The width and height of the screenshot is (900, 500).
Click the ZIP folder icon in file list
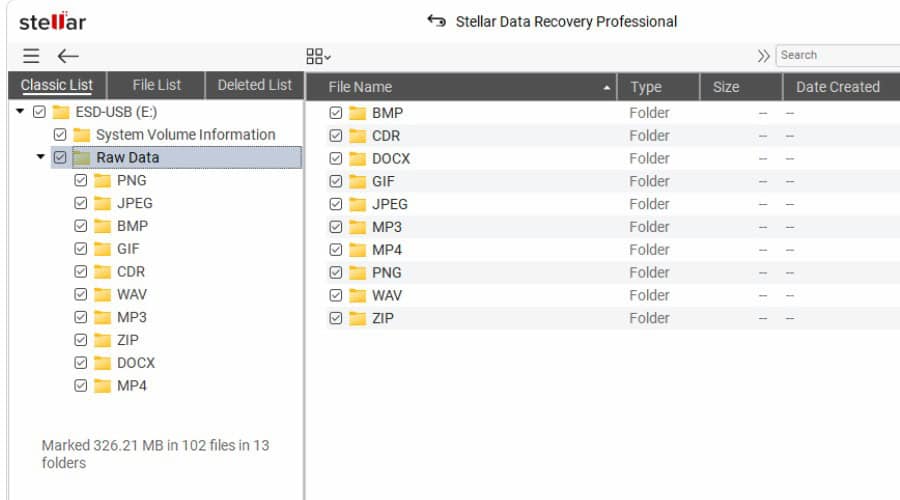[357, 318]
